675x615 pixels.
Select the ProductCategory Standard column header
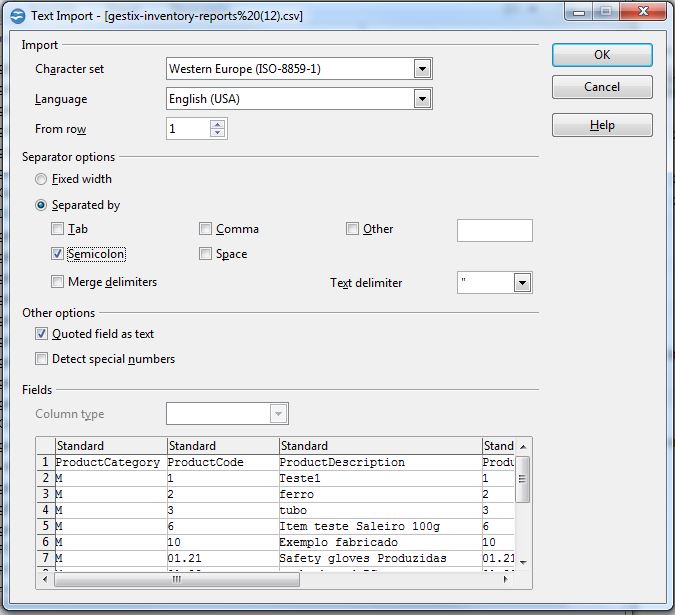tap(111, 446)
